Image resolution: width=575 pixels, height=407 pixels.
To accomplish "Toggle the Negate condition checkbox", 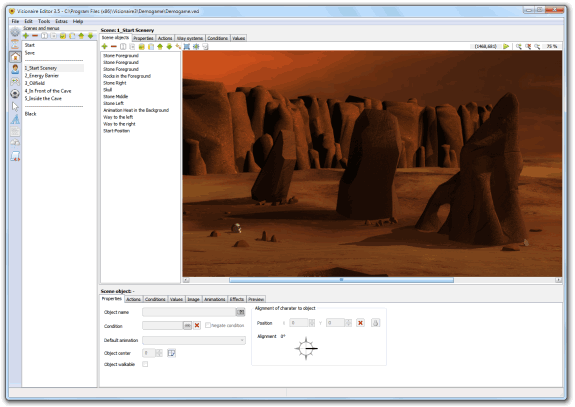I will pyautogui.click(x=208, y=325).
